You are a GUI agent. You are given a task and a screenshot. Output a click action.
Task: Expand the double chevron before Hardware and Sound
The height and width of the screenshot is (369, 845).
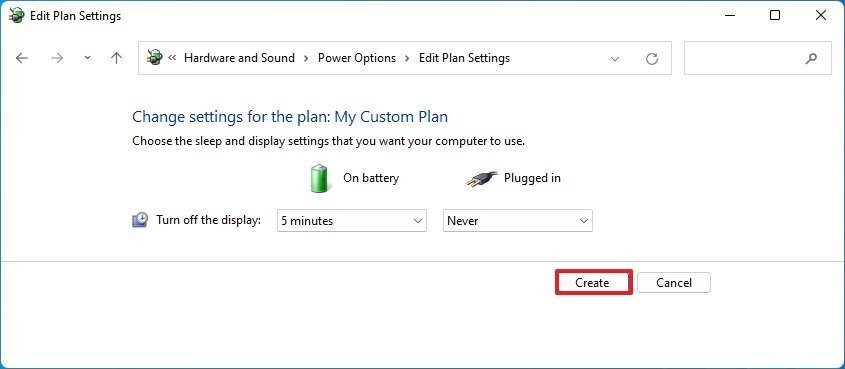[172, 57]
